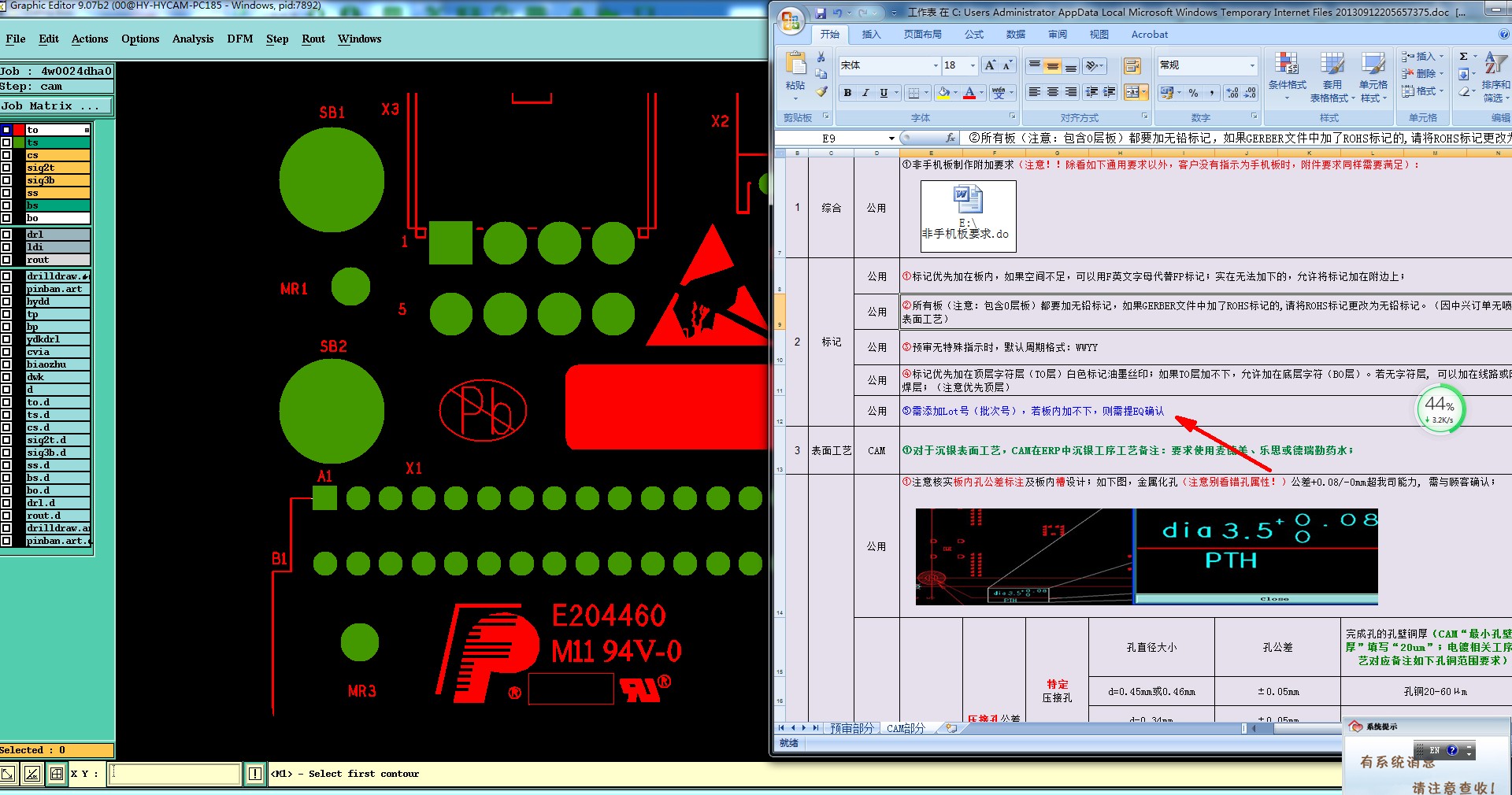Expand the 格式 cells dropdown

tap(1442, 91)
